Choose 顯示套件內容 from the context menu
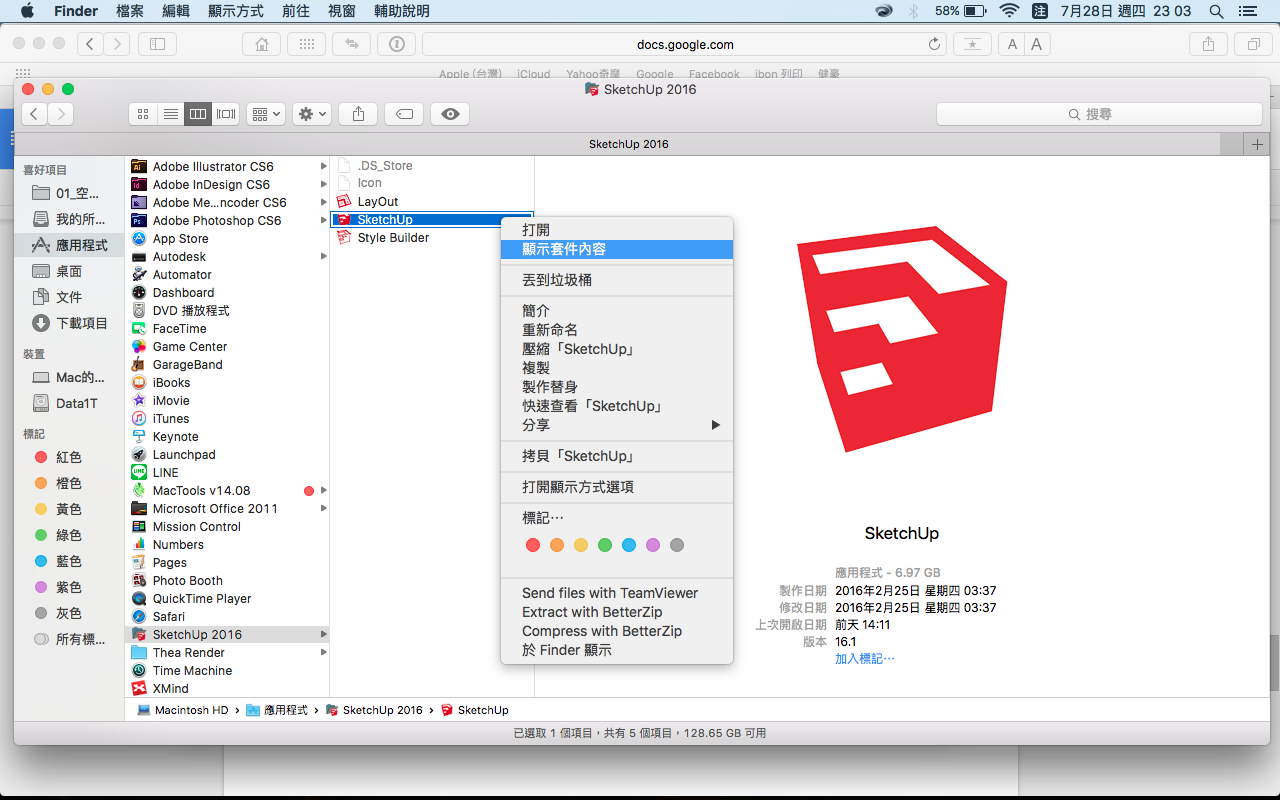1280x800 pixels. coord(617,249)
